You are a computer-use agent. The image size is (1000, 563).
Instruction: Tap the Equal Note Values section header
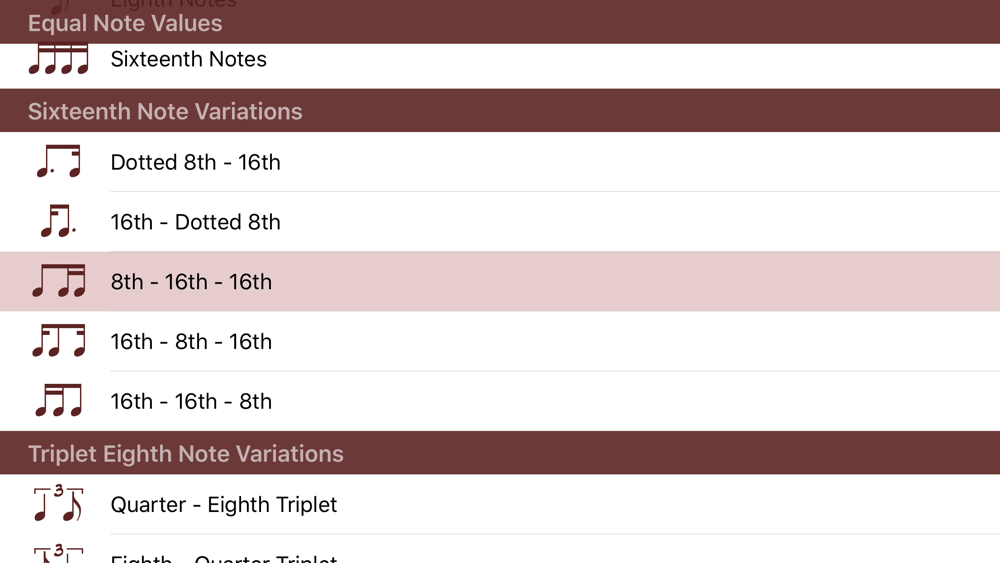tap(500, 23)
